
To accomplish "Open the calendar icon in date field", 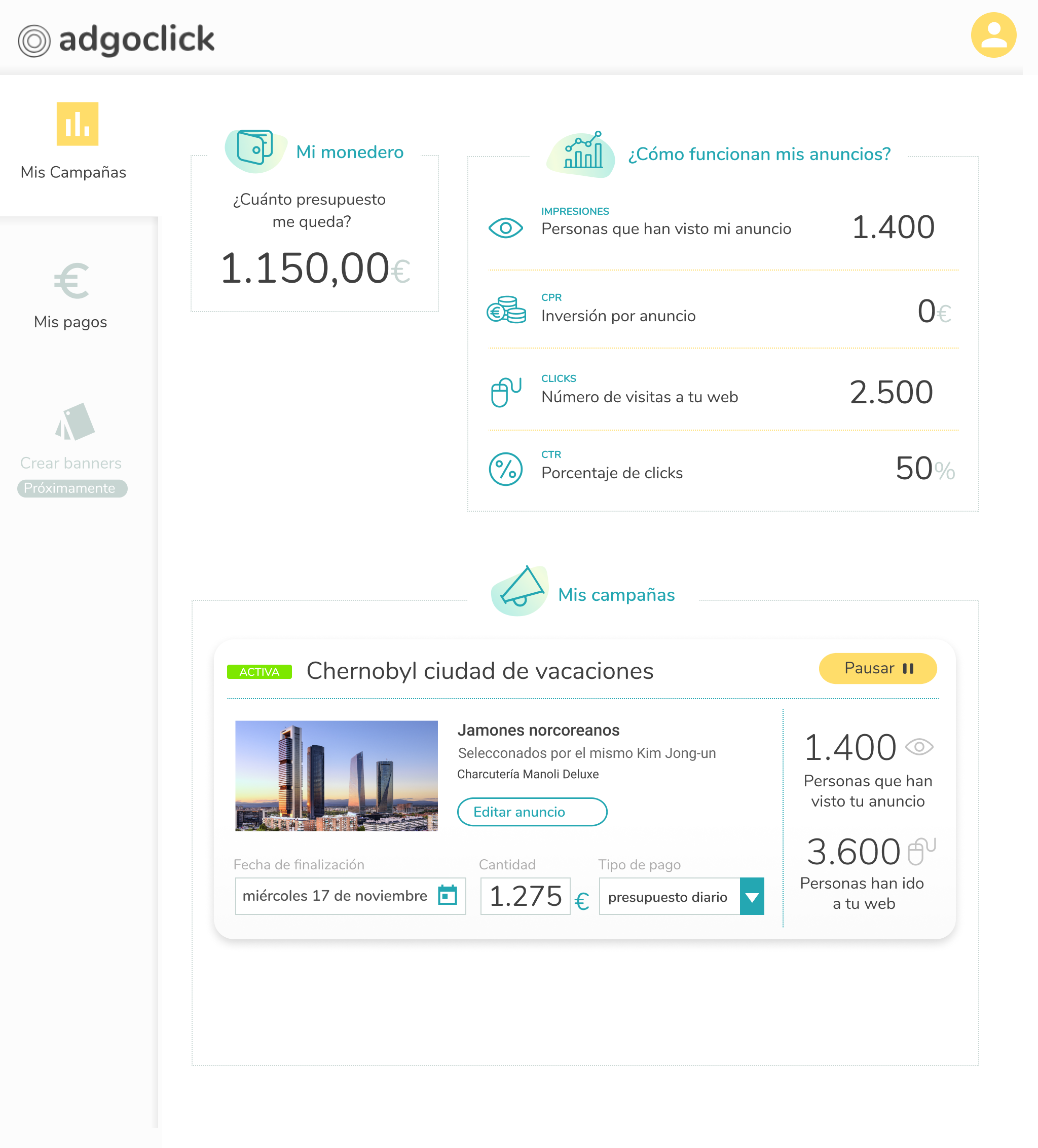I will (447, 895).
